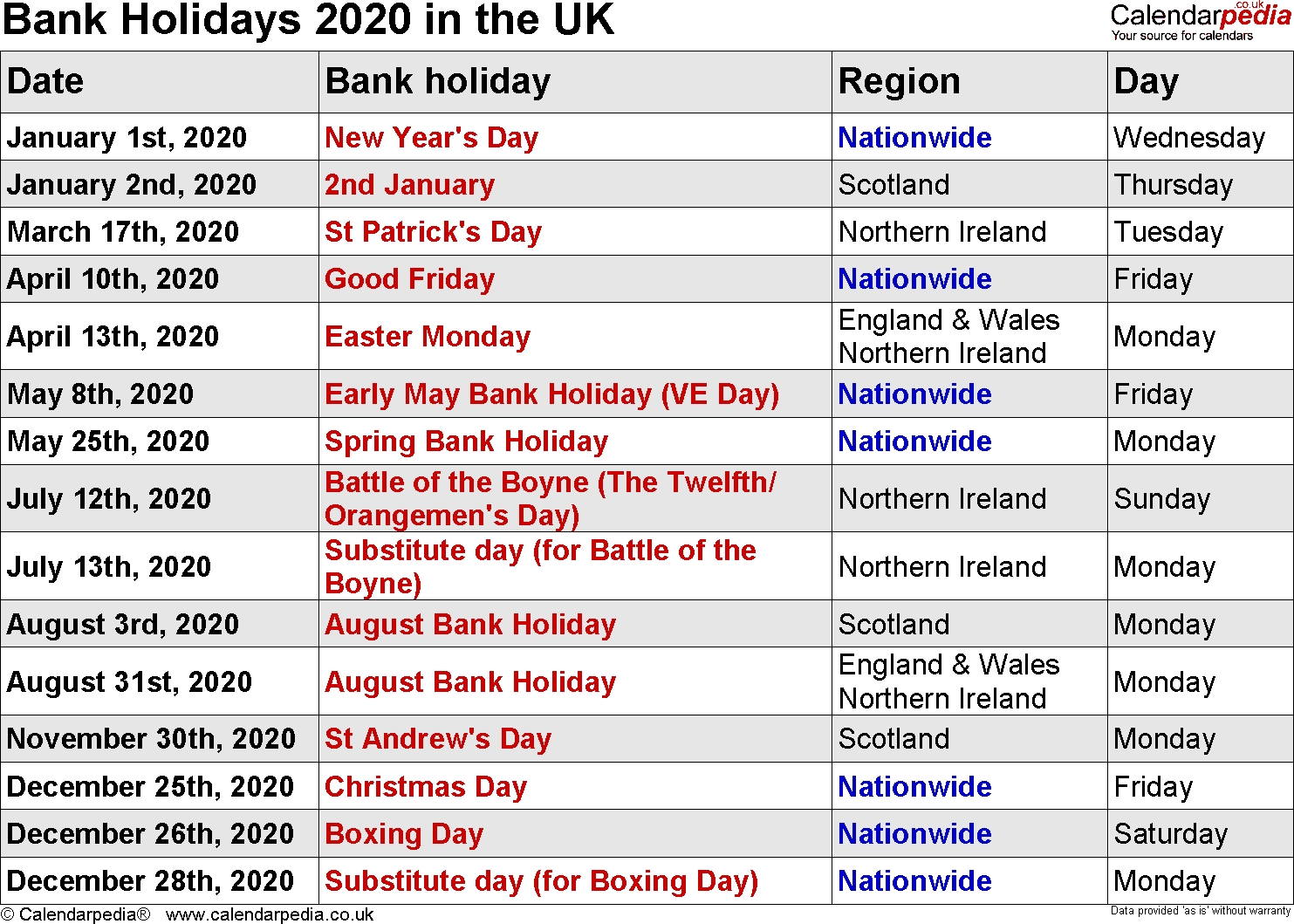Click Easter Monday in the Bank holiday column
Screen dimensions: 1294x924
(x=428, y=337)
